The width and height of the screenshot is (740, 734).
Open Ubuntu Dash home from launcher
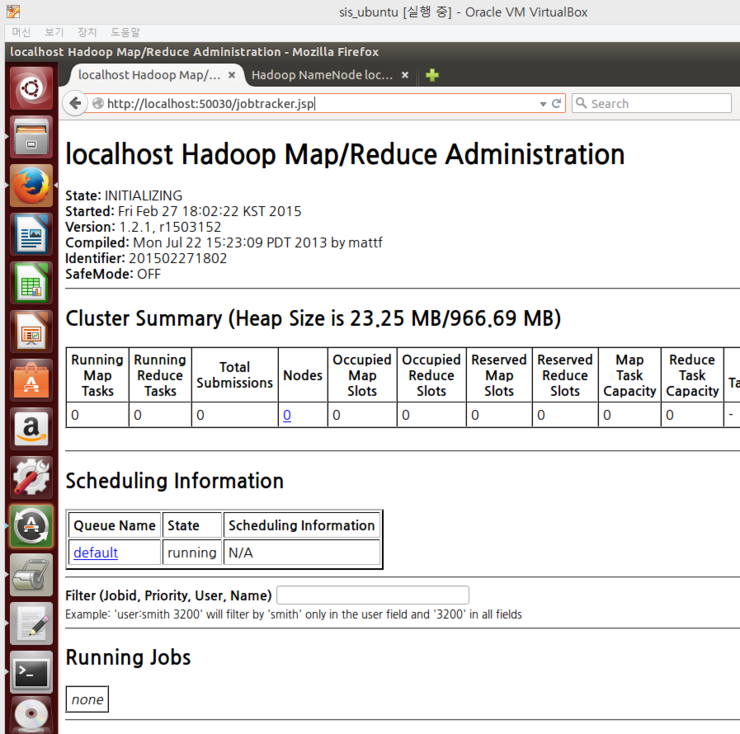click(31, 88)
